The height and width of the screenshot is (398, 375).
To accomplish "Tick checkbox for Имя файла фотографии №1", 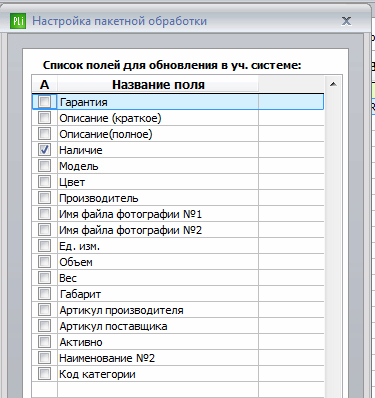I will (44, 213).
